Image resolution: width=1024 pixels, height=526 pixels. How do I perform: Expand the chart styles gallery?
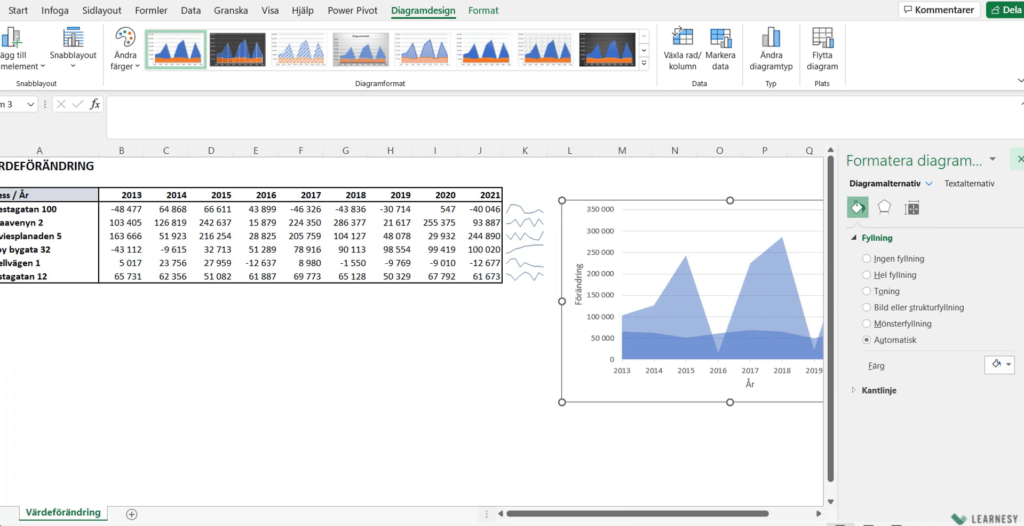click(644, 63)
